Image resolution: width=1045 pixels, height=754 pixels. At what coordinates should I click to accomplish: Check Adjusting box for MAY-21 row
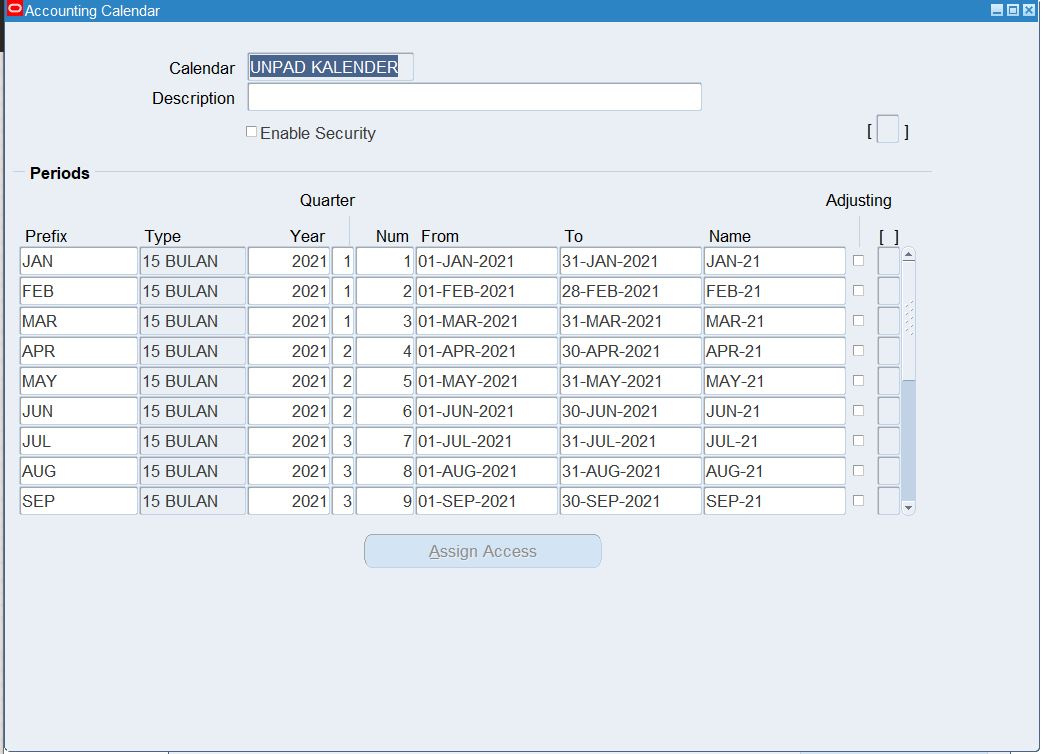[x=858, y=381]
